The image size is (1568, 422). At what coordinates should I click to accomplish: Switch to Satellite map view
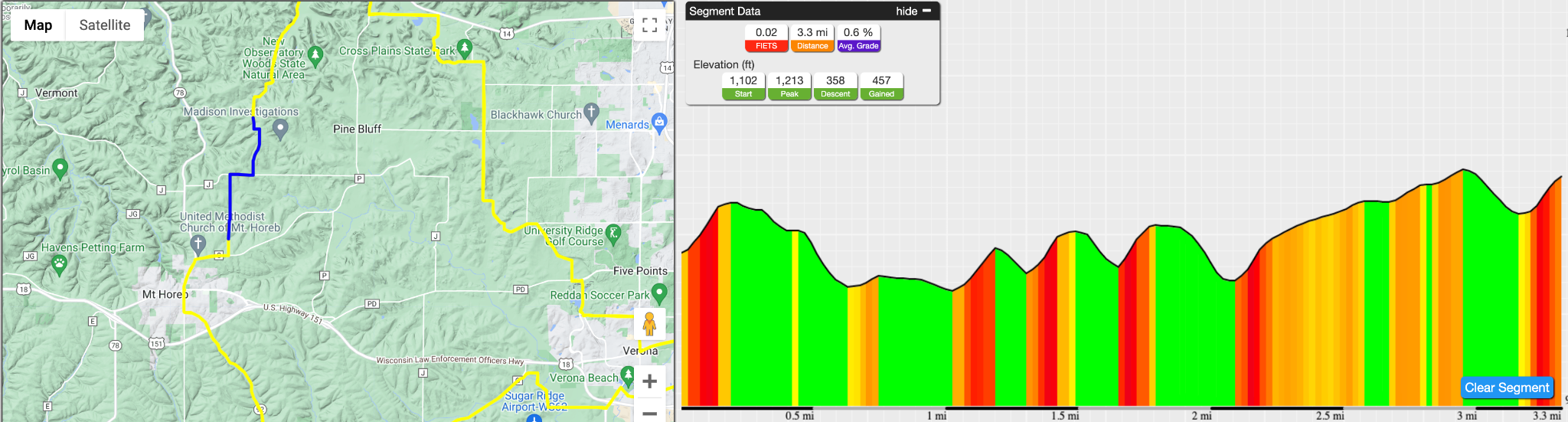click(105, 25)
